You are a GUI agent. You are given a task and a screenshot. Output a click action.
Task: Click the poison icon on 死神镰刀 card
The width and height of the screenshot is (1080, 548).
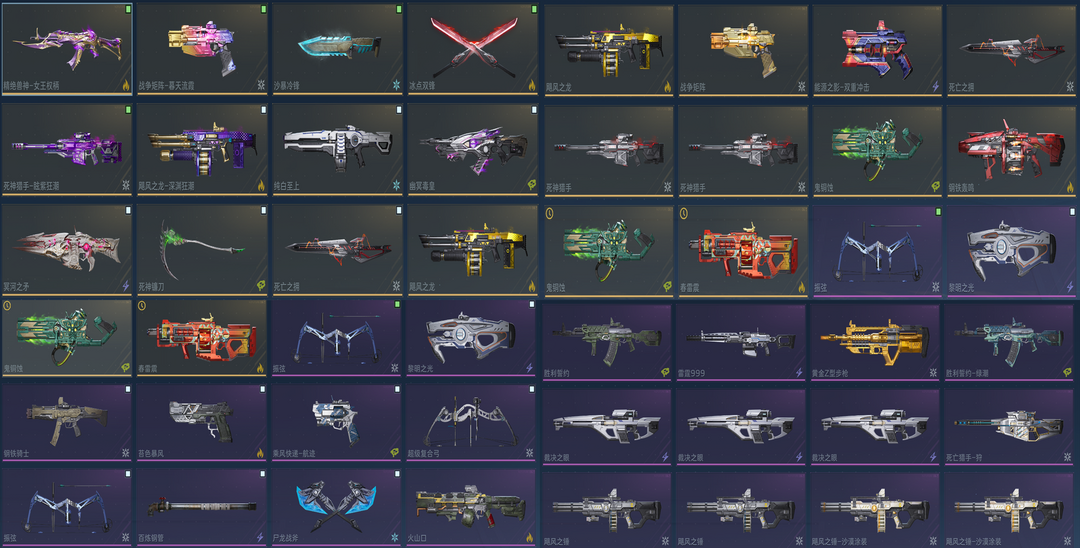261,286
